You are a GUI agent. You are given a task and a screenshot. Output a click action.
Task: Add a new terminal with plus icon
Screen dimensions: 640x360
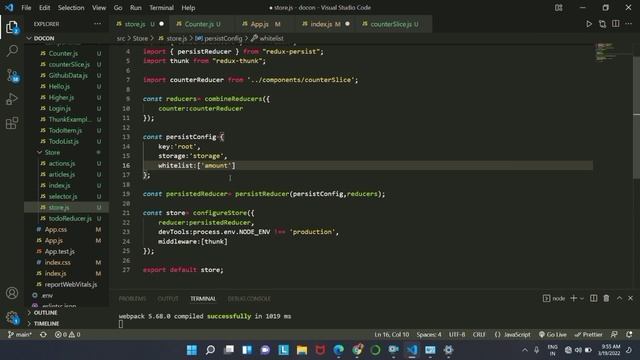click(x=573, y=298)
